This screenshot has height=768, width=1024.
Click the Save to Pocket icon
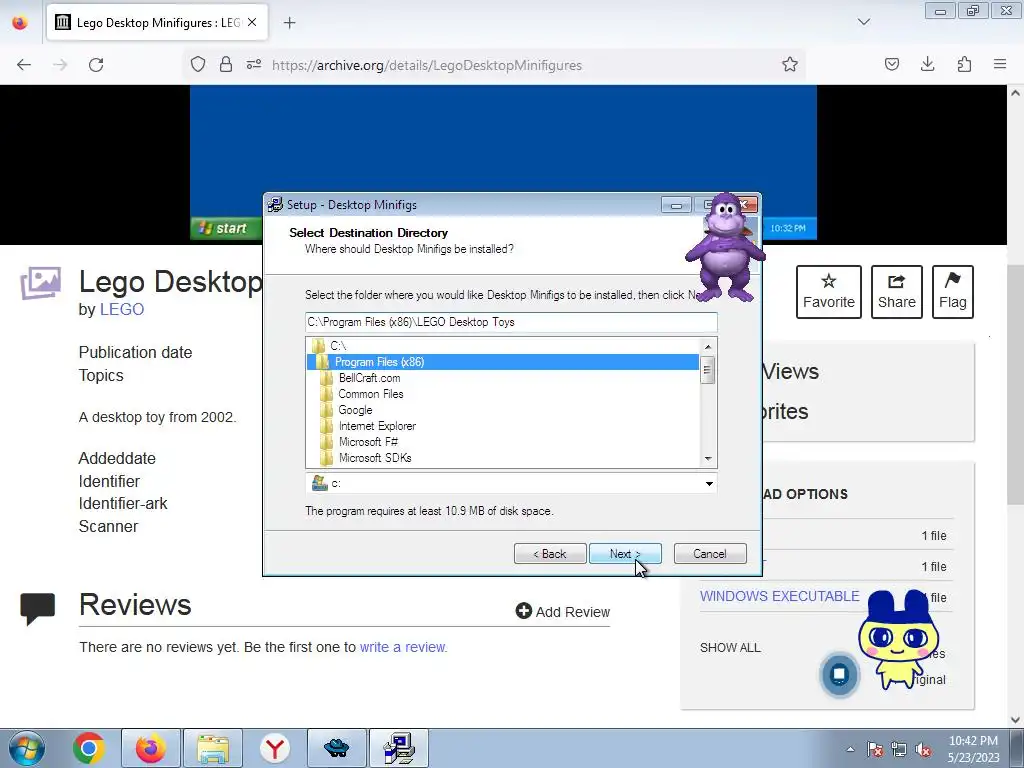coord(892,64)
